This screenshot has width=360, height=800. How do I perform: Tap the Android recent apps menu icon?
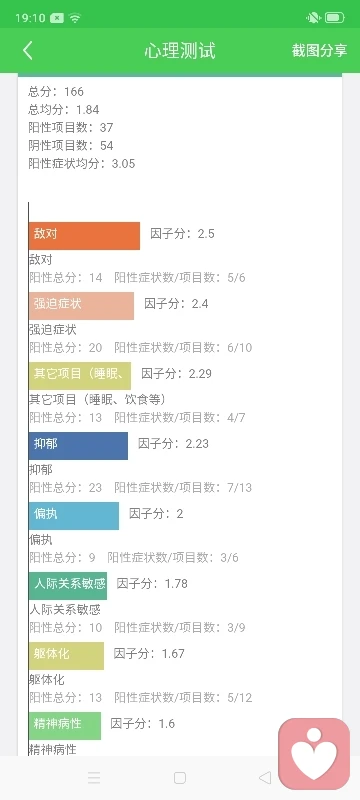94,778
